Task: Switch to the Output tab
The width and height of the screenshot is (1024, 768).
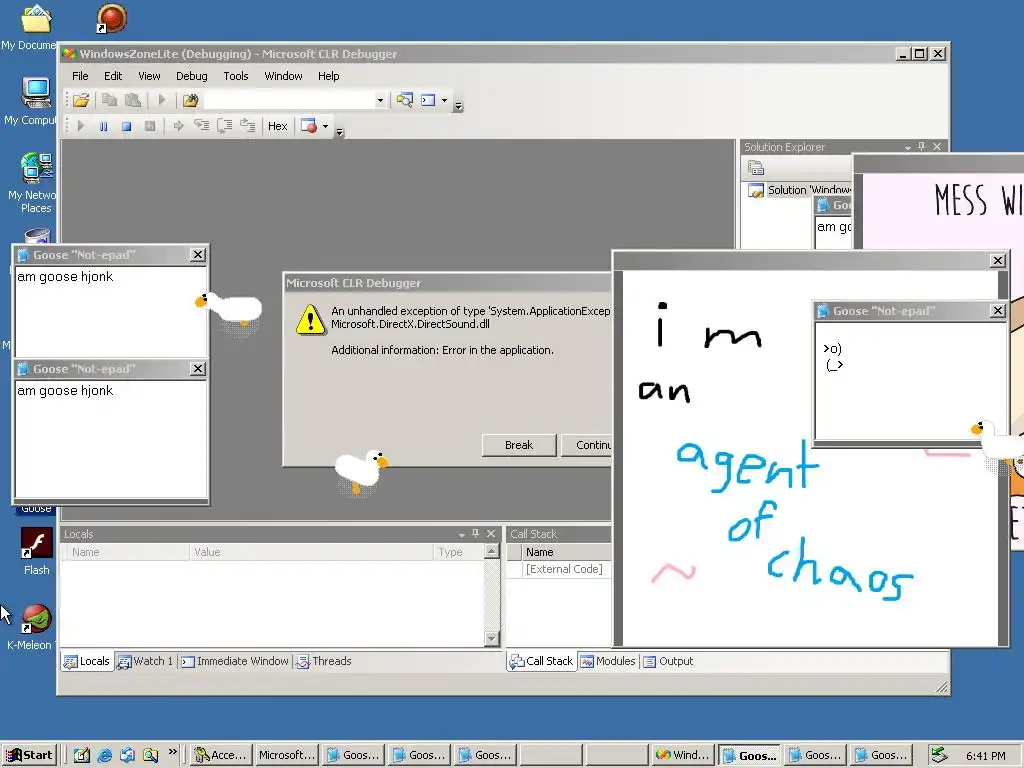Action: coord(669,661)
